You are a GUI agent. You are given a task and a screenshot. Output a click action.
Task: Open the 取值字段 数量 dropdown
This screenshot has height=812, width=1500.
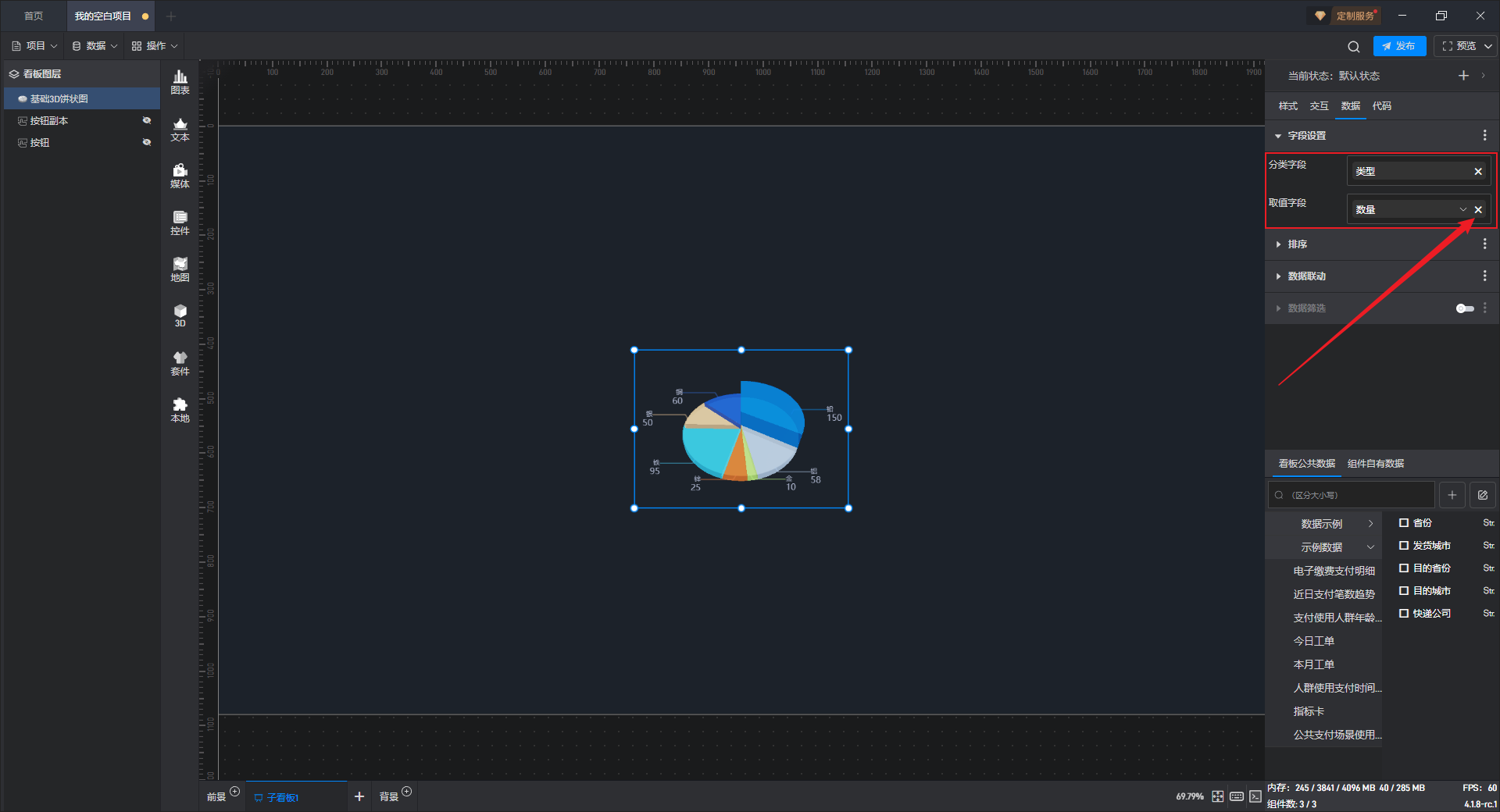point(1410,209)
